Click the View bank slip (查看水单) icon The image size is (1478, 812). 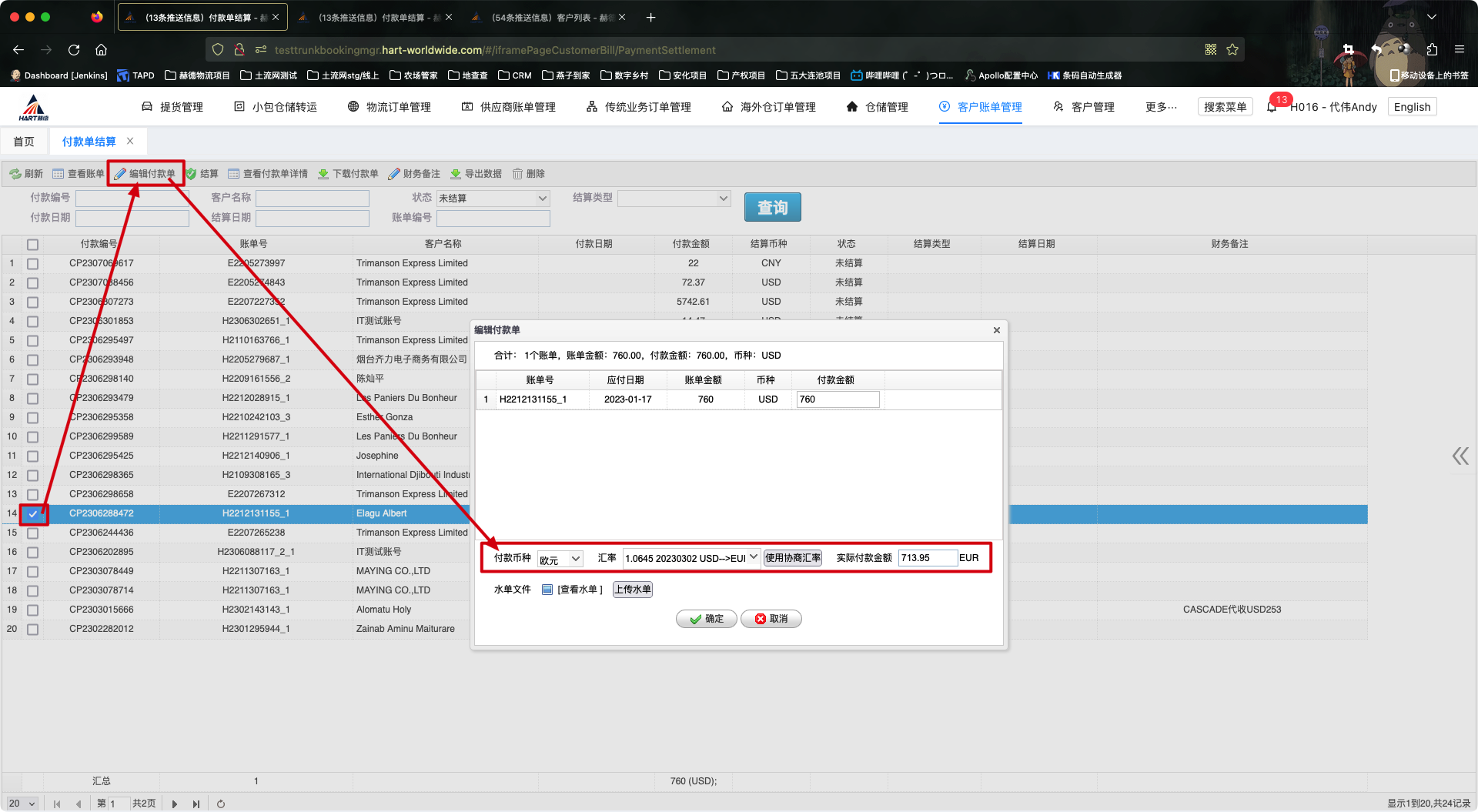[x=547, y=590]
